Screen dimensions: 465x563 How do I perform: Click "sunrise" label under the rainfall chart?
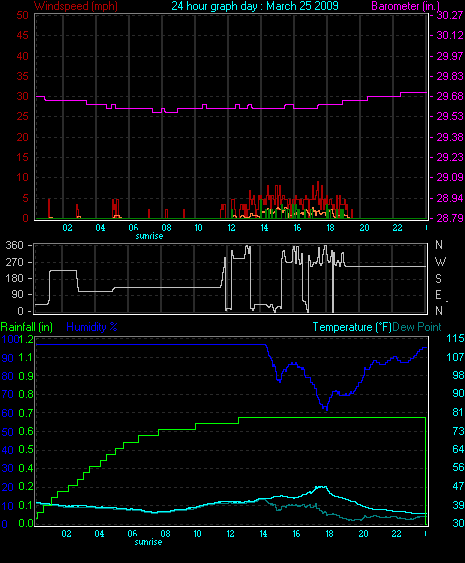(148, 542)
